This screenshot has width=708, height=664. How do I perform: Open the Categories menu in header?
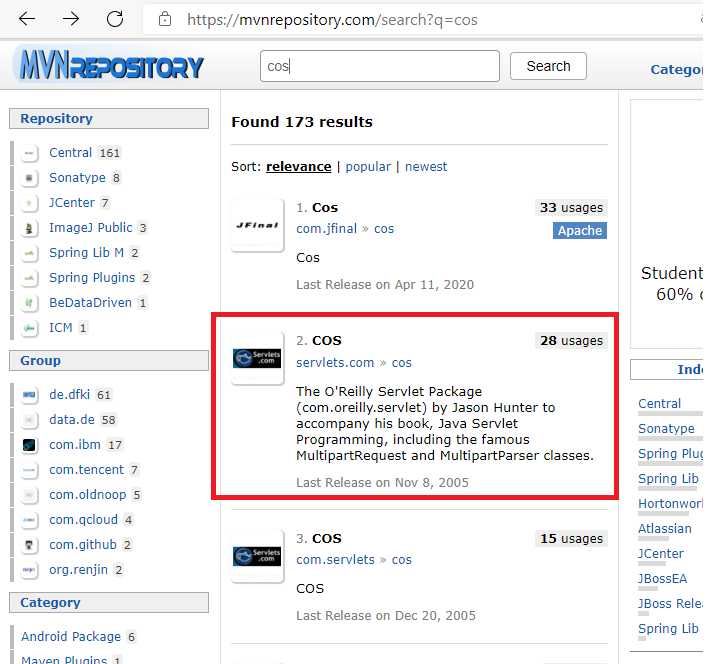point(676,70)
